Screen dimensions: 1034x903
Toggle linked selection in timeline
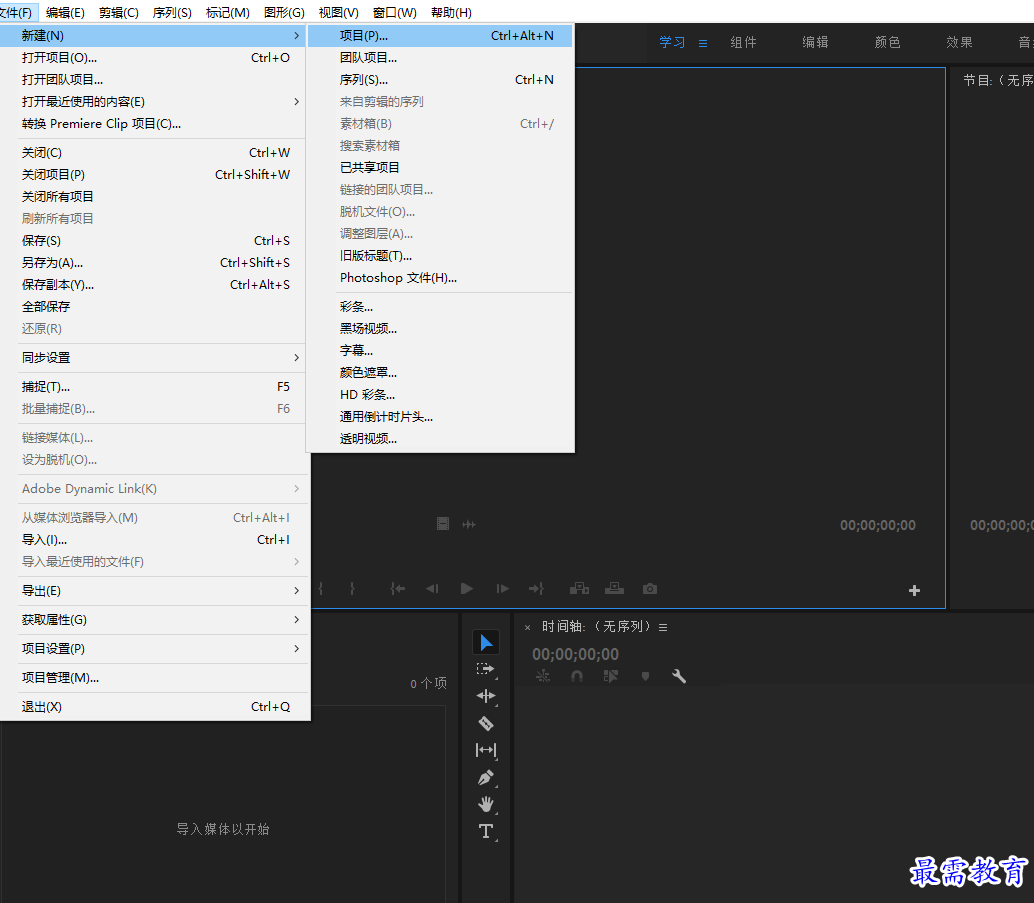[611, 676]
